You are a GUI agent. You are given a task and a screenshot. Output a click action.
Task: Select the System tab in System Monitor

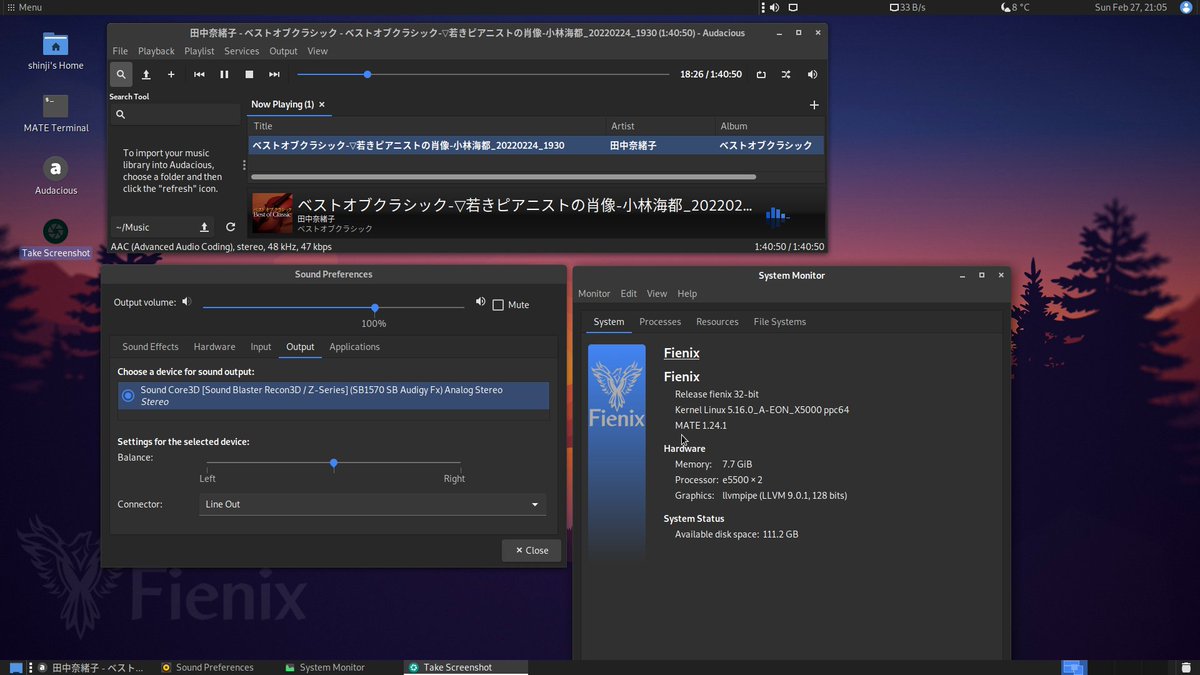coord(608,322)
